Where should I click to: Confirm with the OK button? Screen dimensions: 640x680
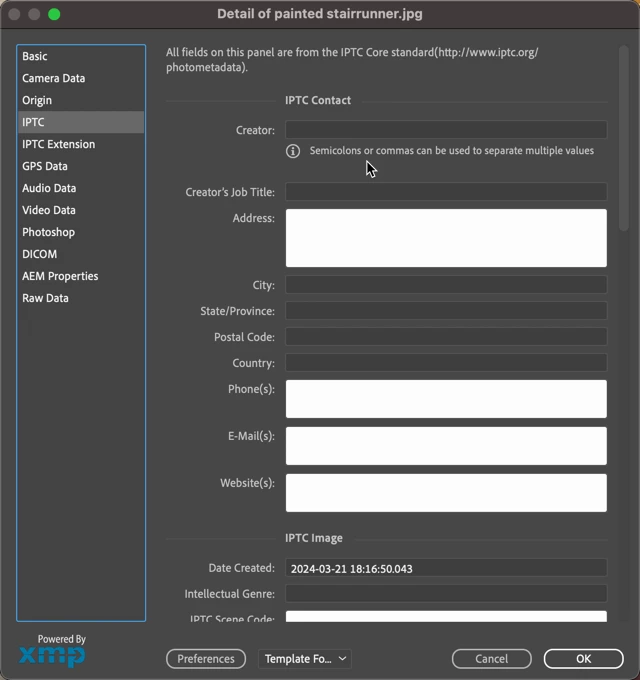pos(584,659)
